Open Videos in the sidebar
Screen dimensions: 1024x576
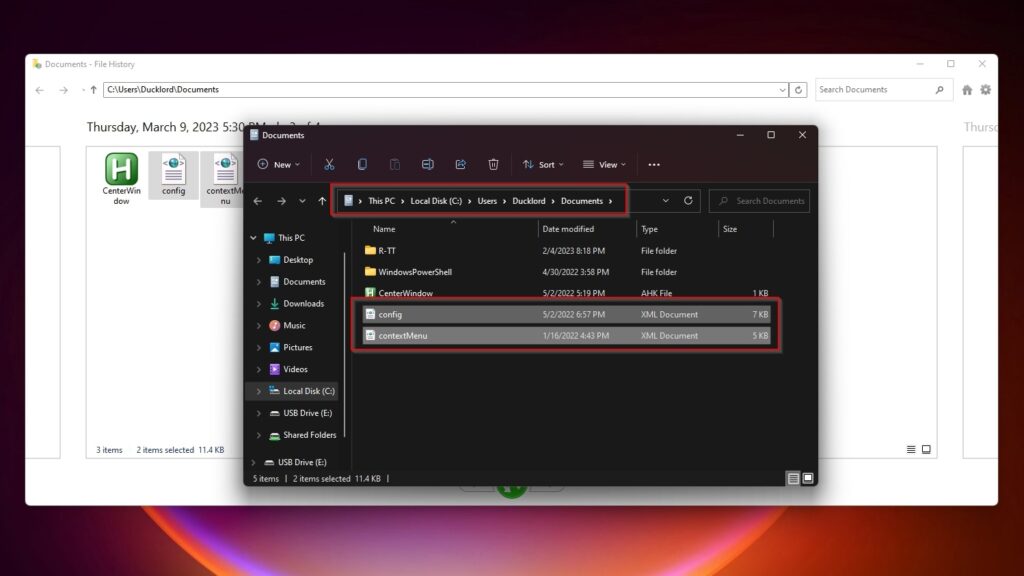tap(295, 369)
